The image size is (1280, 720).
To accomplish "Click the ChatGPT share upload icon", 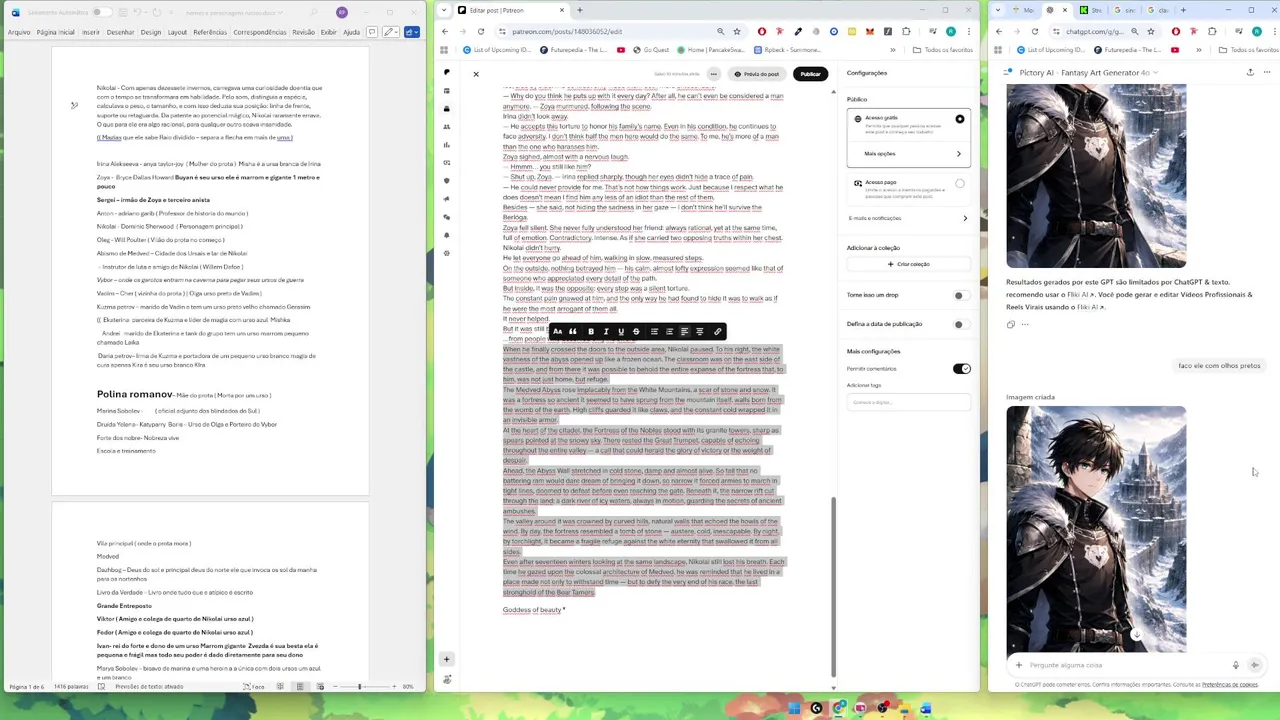I will pos(1250,72).
